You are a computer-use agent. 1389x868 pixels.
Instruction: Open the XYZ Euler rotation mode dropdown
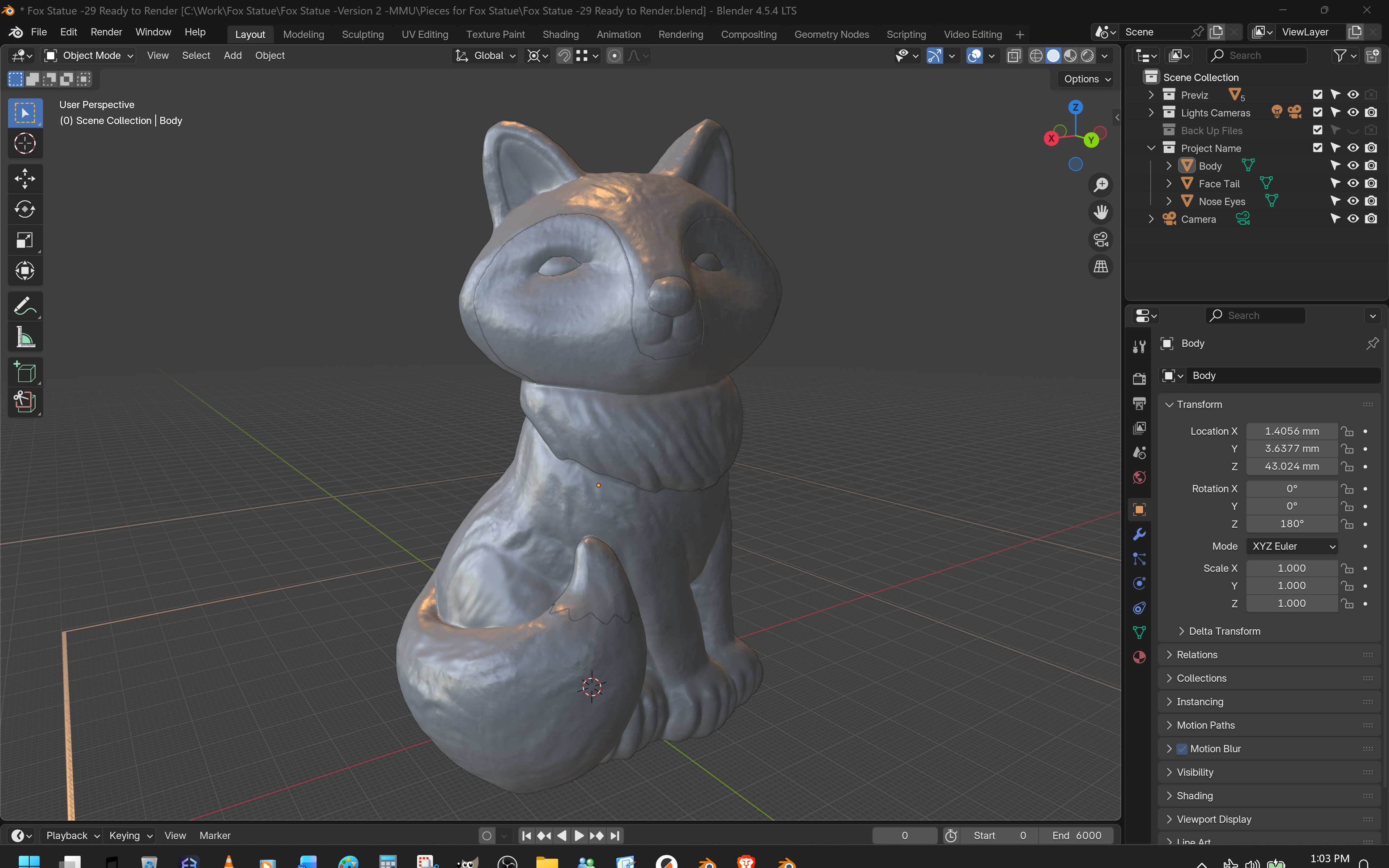coord(1291,546)
